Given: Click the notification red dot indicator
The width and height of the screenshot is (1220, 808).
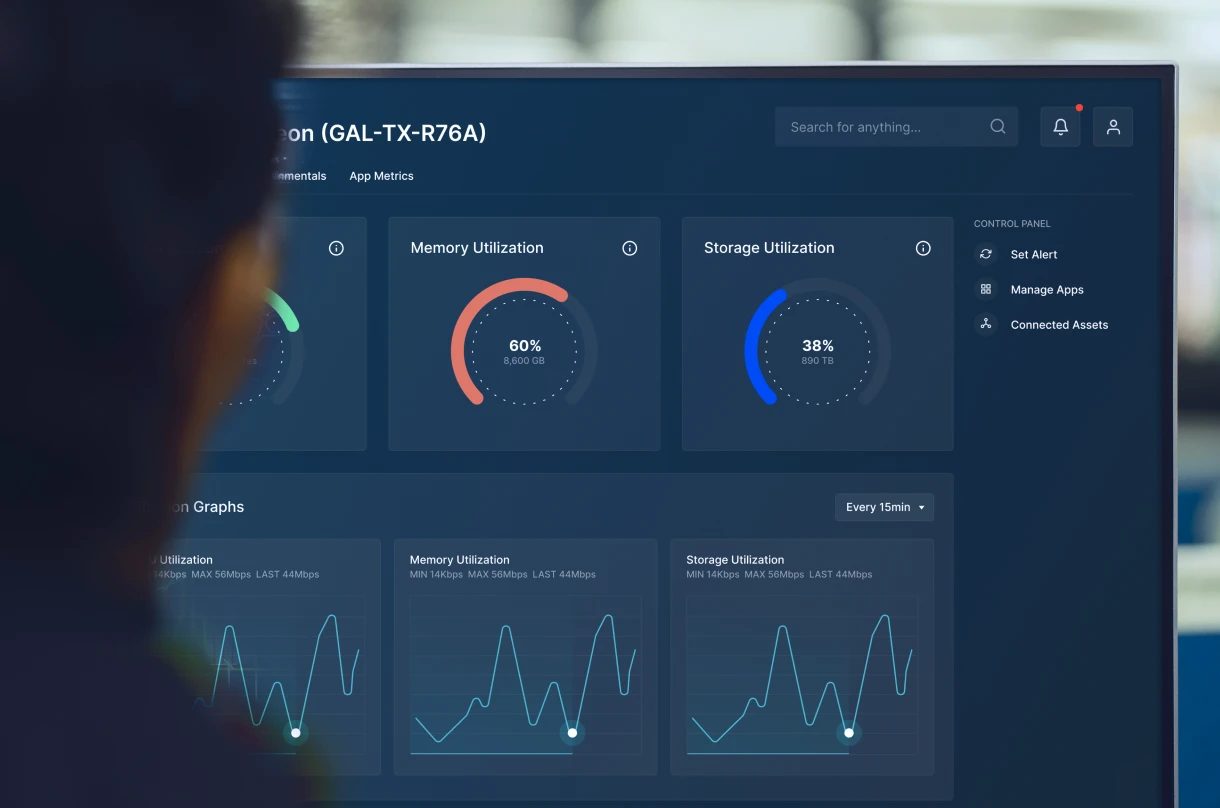Looking at the screenshot, I should point(1079,107).
